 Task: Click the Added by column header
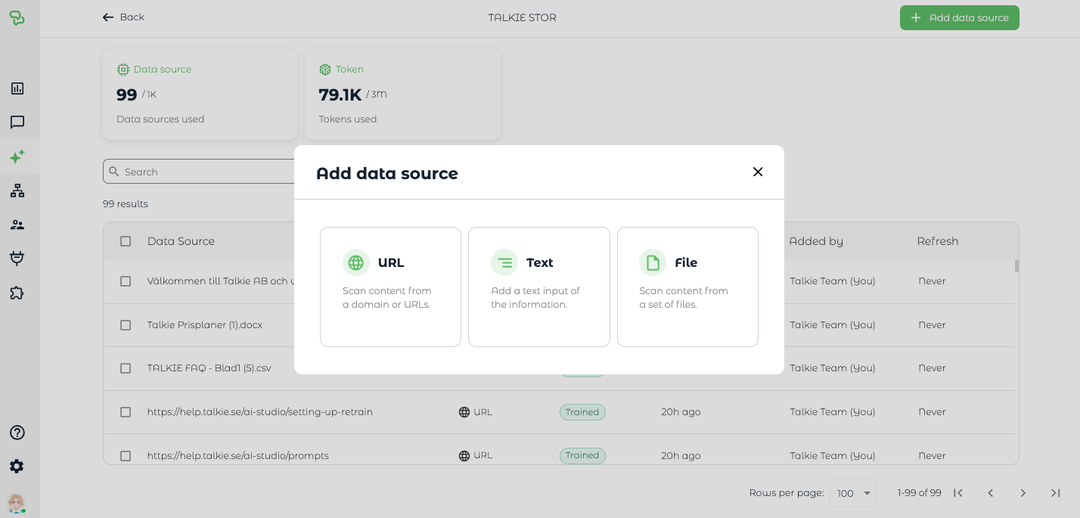[x=816, y=241]
